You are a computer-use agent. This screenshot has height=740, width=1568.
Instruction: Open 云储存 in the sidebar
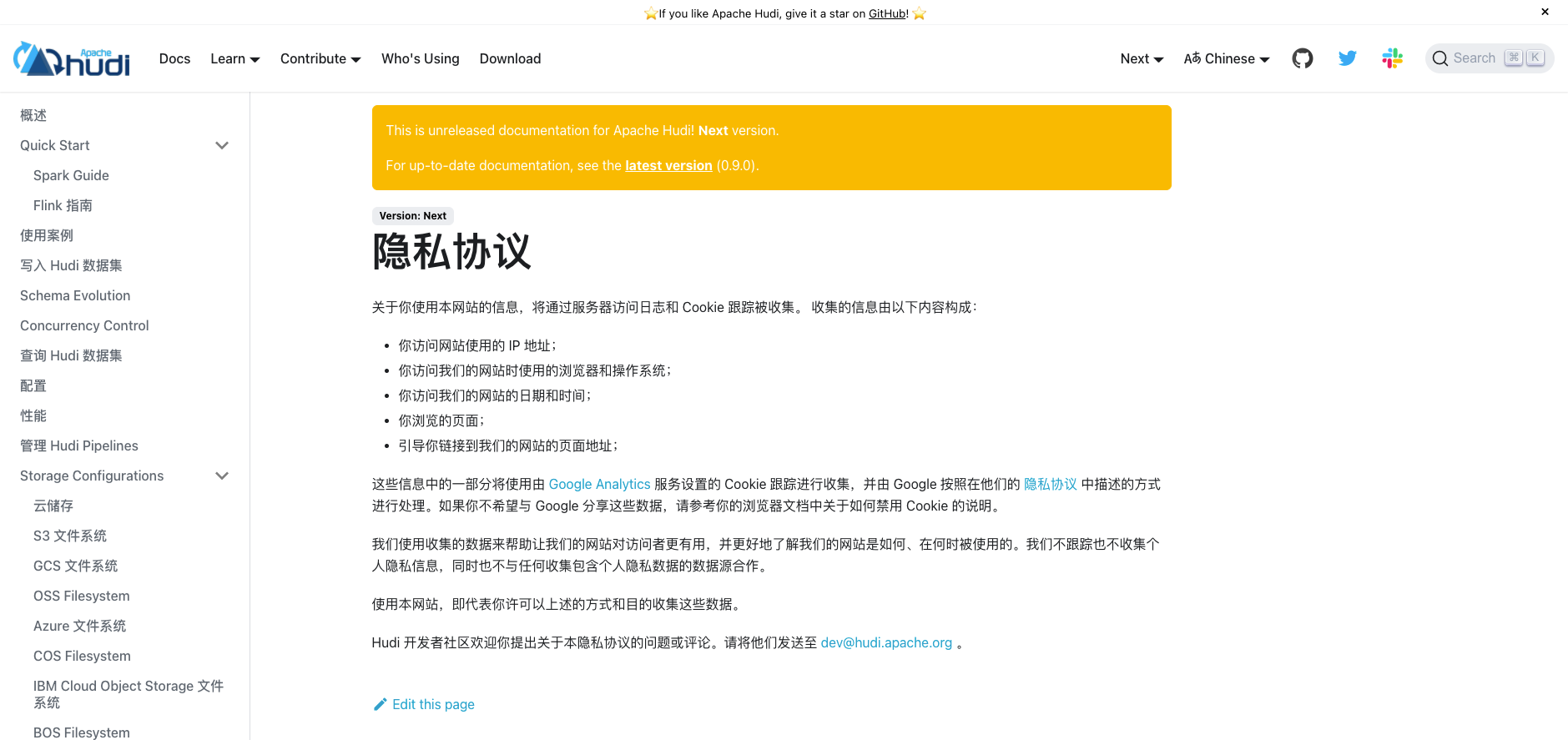[53, 506]
